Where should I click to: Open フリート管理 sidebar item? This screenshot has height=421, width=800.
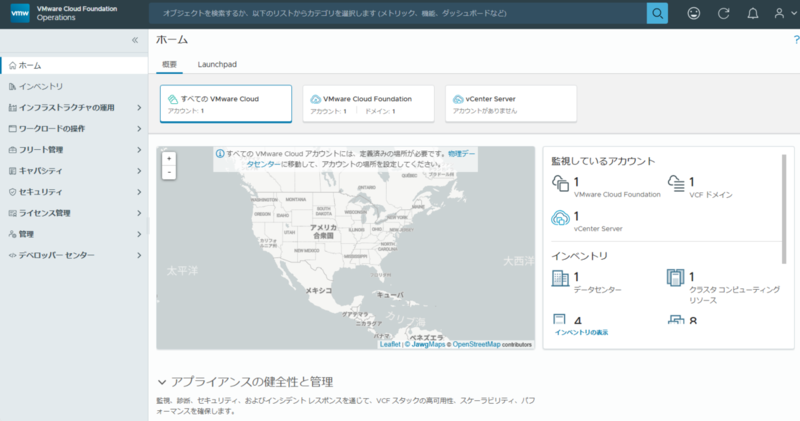tap(74, 150)
